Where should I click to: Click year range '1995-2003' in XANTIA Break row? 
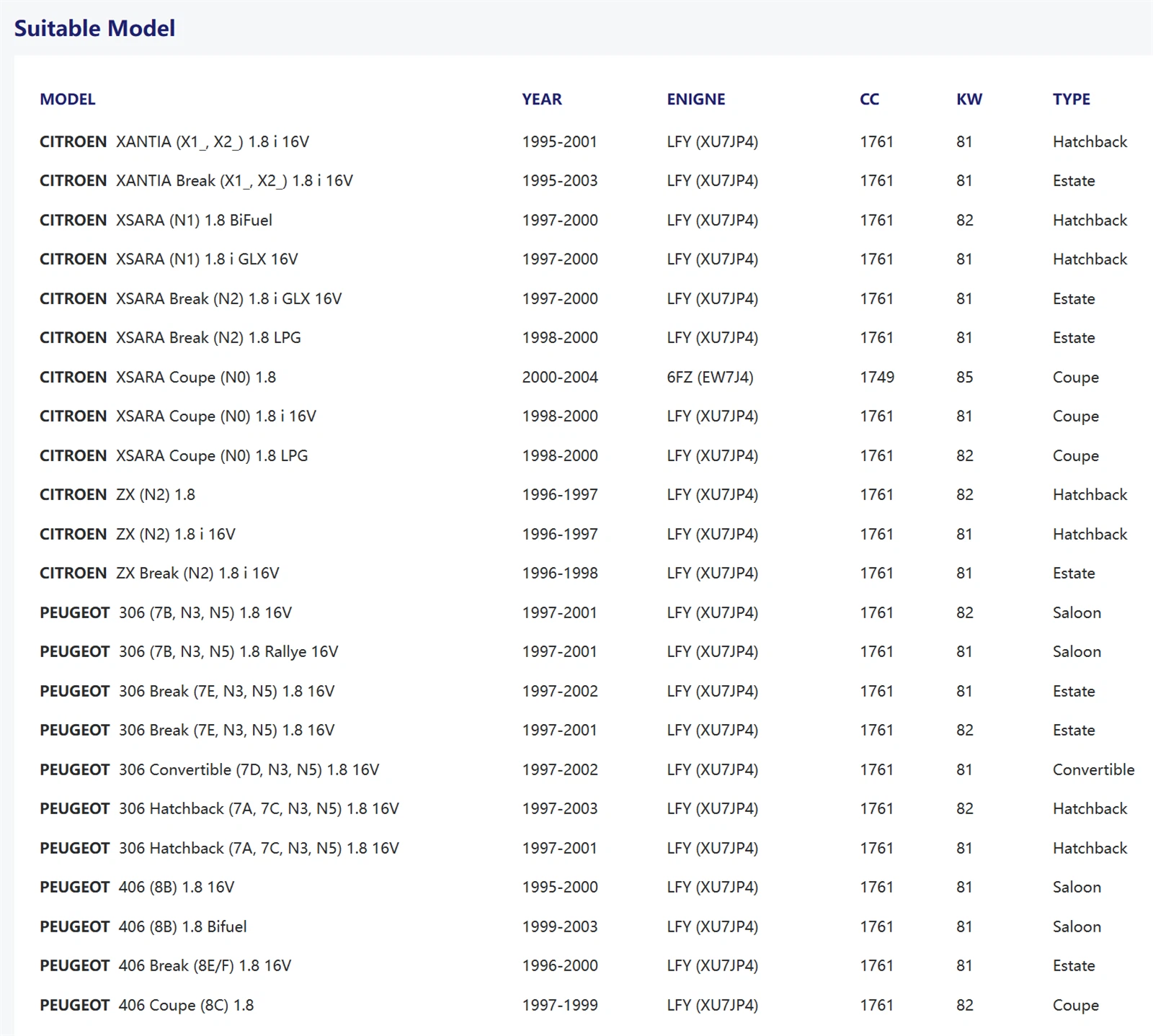click(x=560, y=181)
